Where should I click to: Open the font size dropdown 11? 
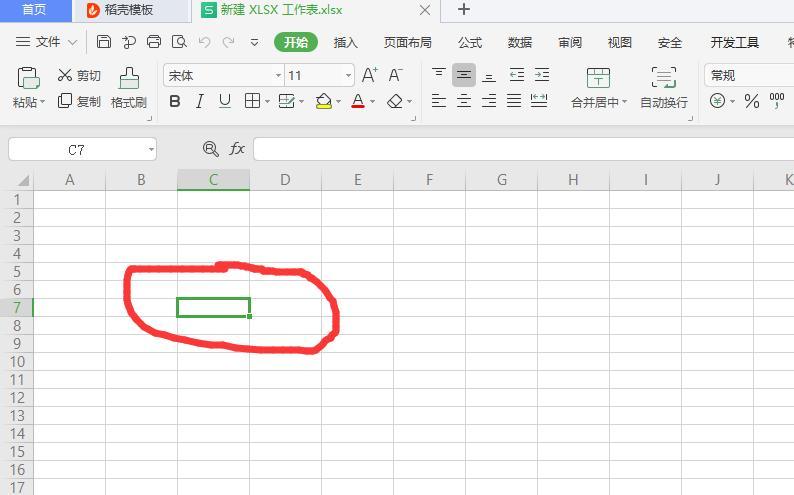tap(348, 75)
